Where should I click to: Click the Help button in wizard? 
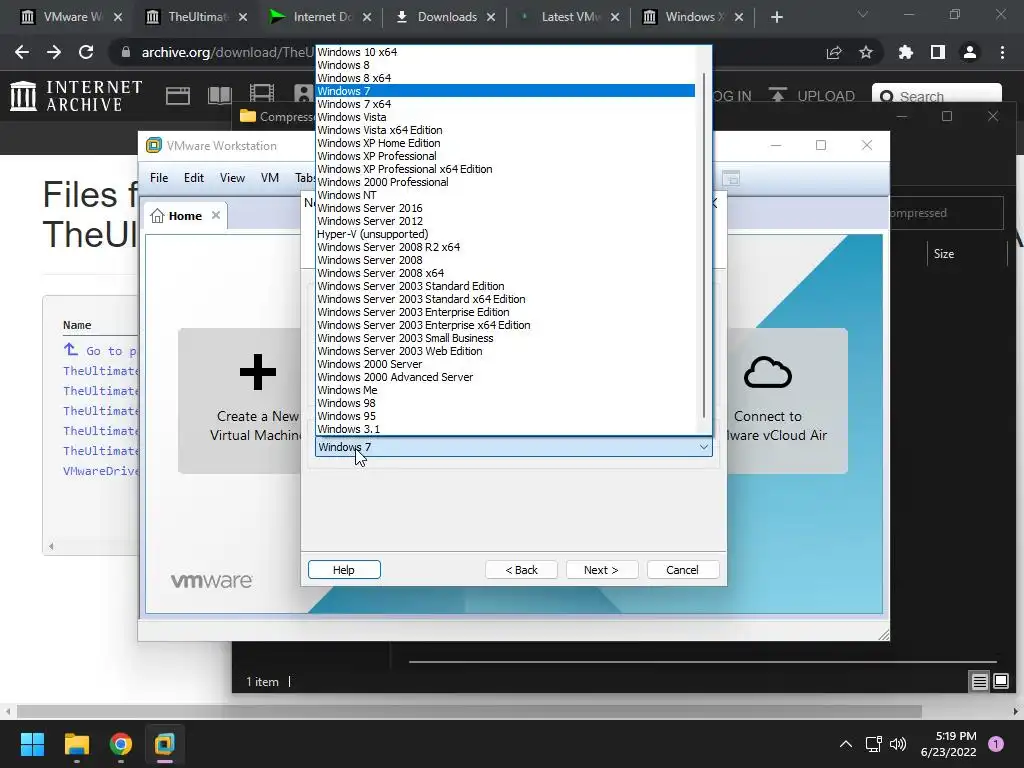344,570
